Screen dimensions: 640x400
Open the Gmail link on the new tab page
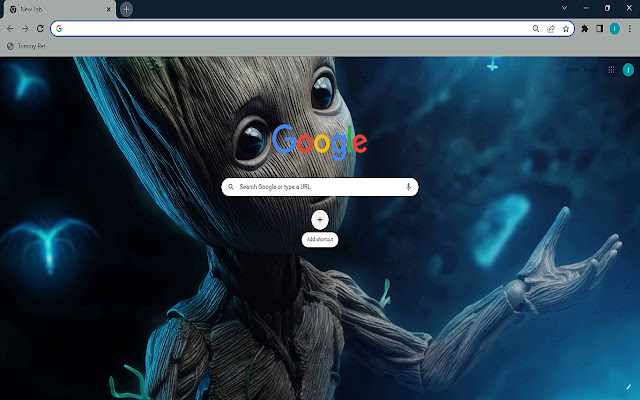click(573, 70)
